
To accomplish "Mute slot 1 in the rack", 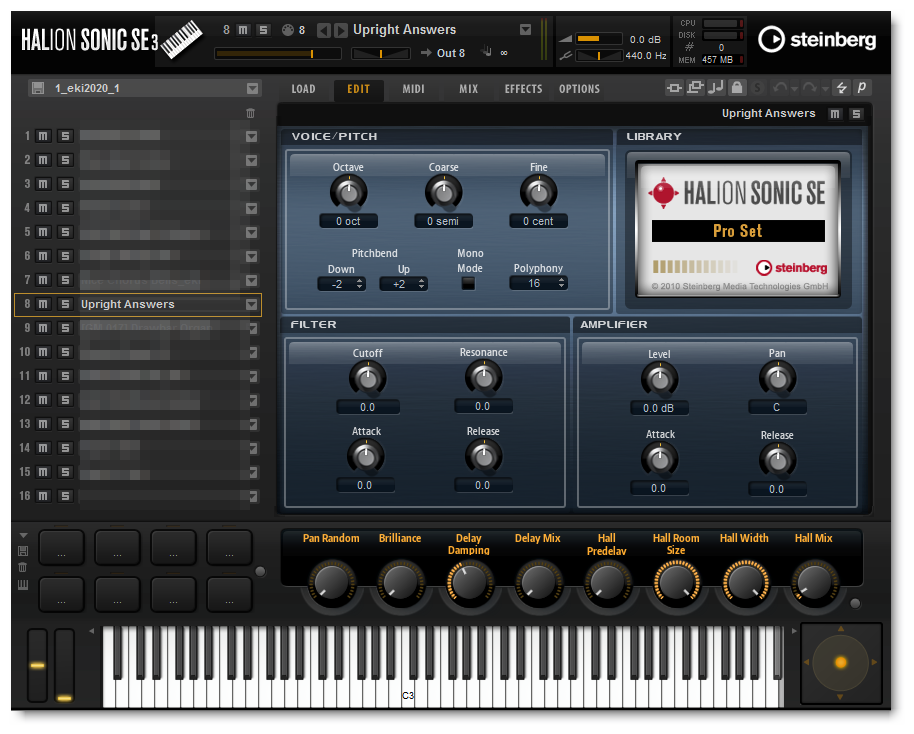I will [x=43, y=136].
